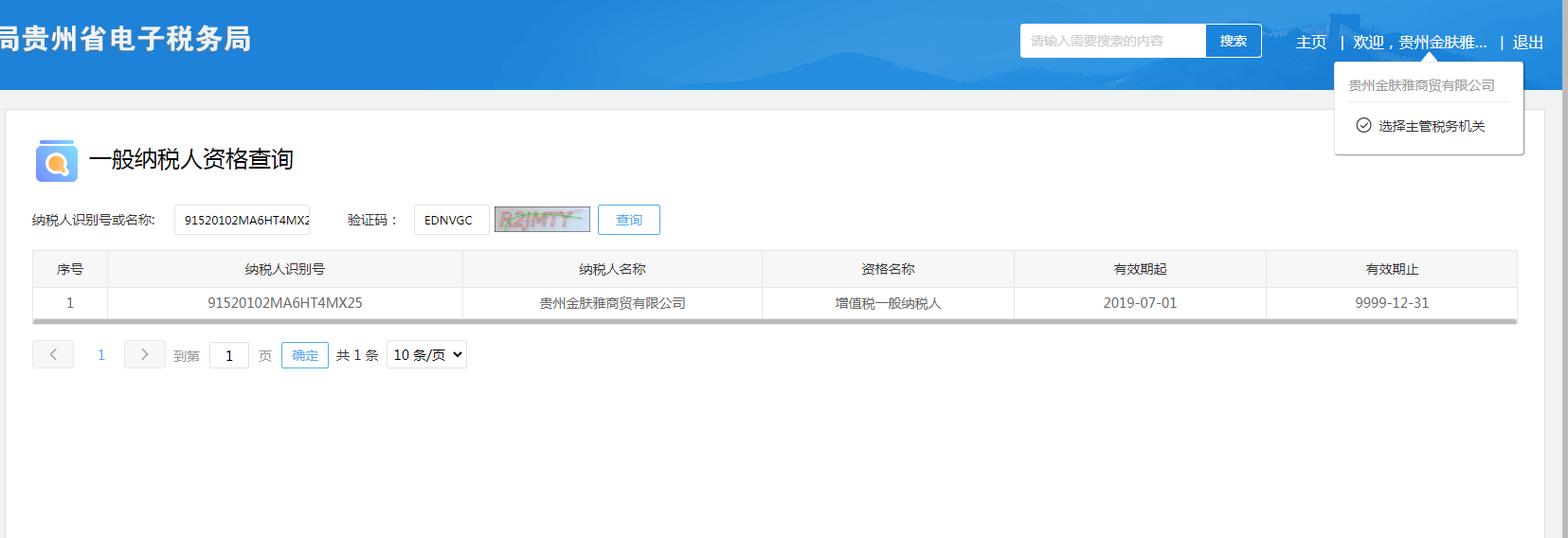This screenshot has width=1568, height=538.
Task: Click the 确定 page jump button
Action: pos(304,355)
